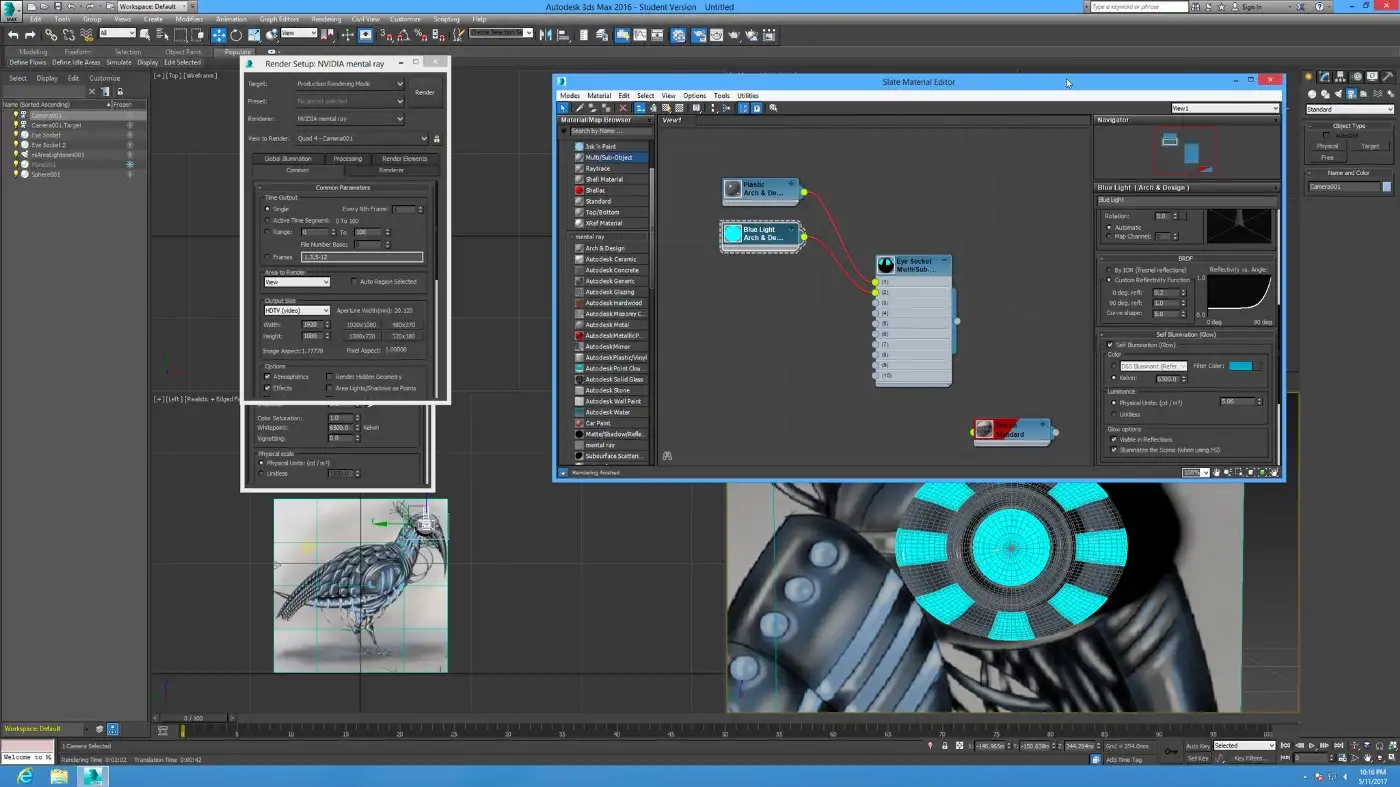Click the Filter Color swatch

(1240, 366)
